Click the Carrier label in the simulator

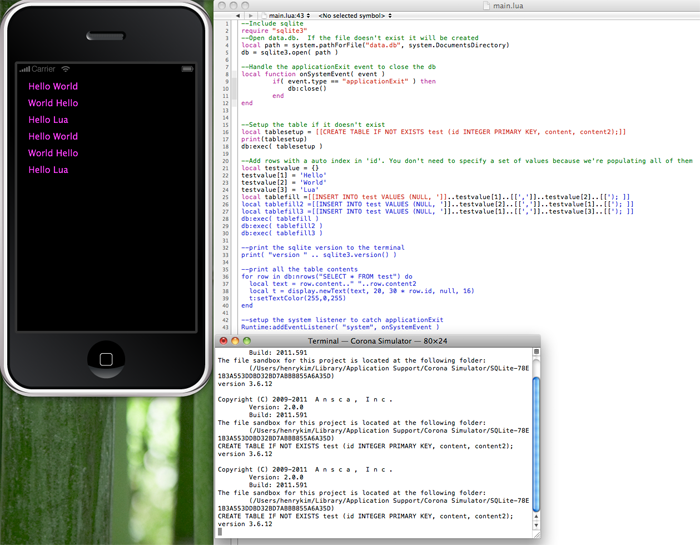coord(43,69)
